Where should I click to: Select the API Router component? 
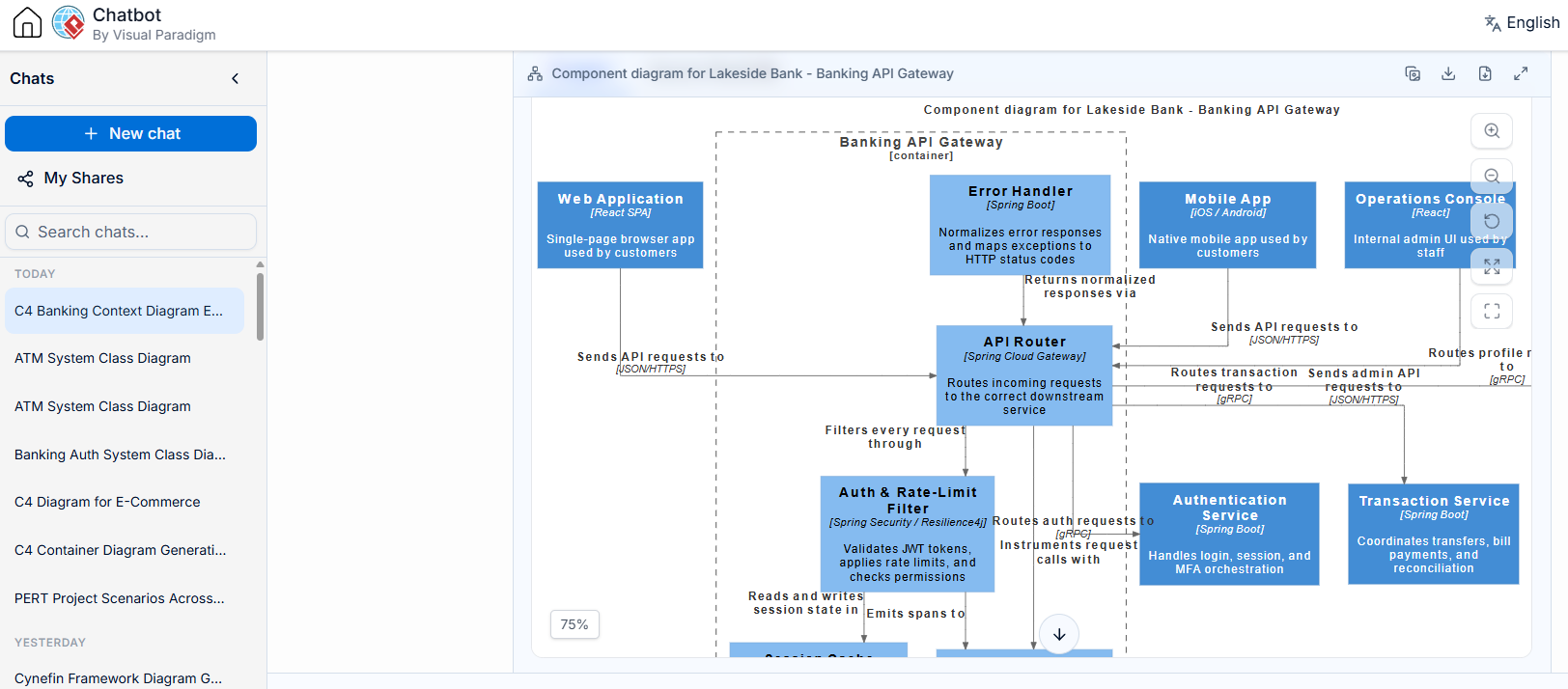tap(1024, 375)
